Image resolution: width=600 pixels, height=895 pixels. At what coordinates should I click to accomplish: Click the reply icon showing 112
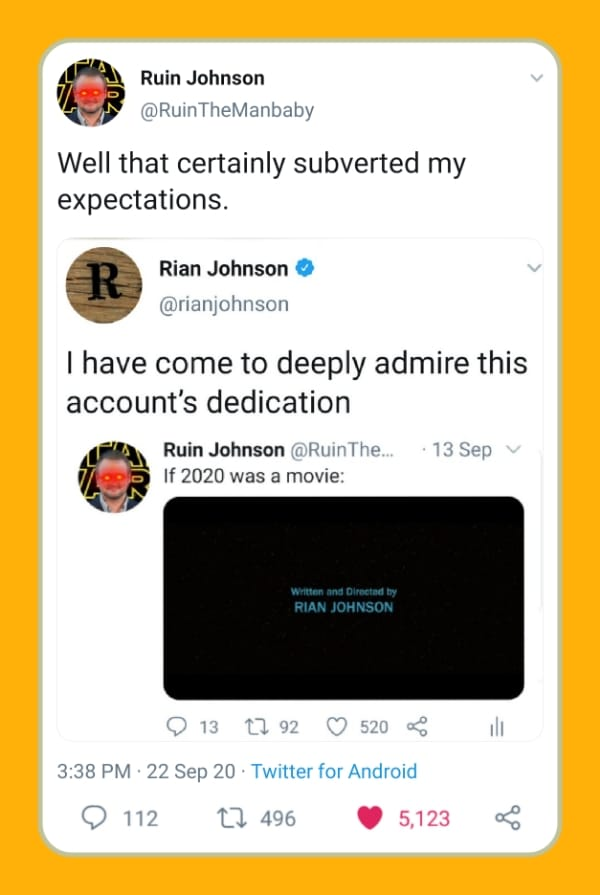pos(94,818)
